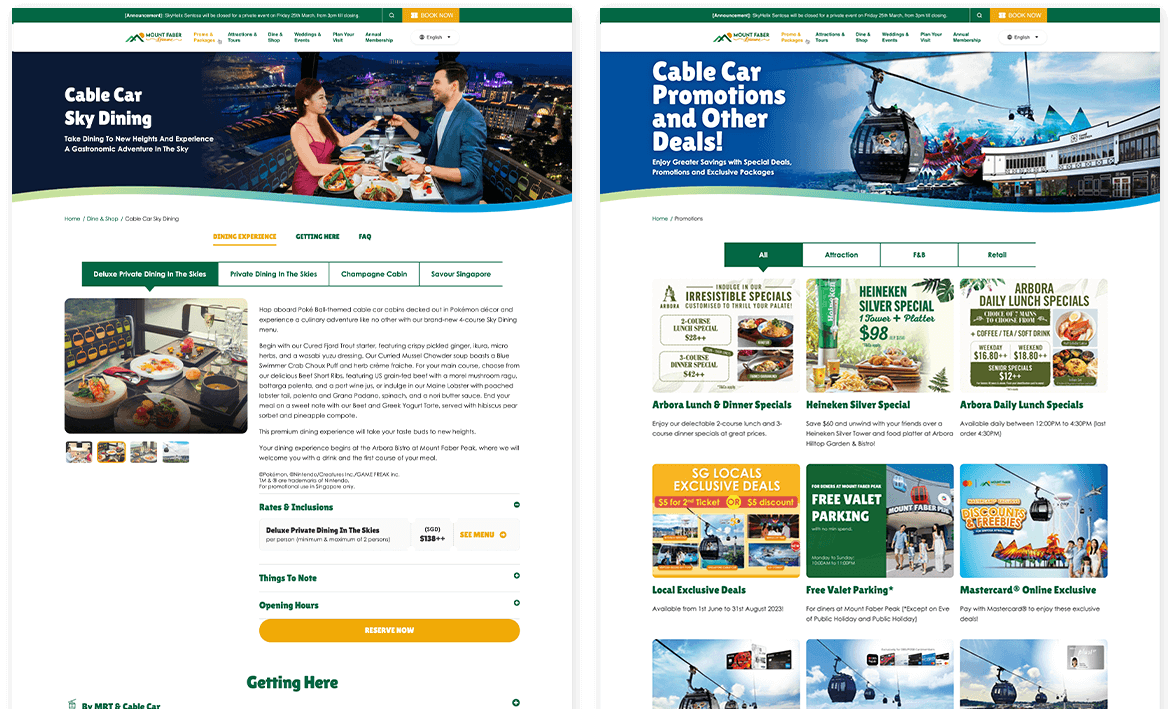Open Annual Membership menu on Promotions page
The image size is (1172, 709).
click(x=966, y=37)
